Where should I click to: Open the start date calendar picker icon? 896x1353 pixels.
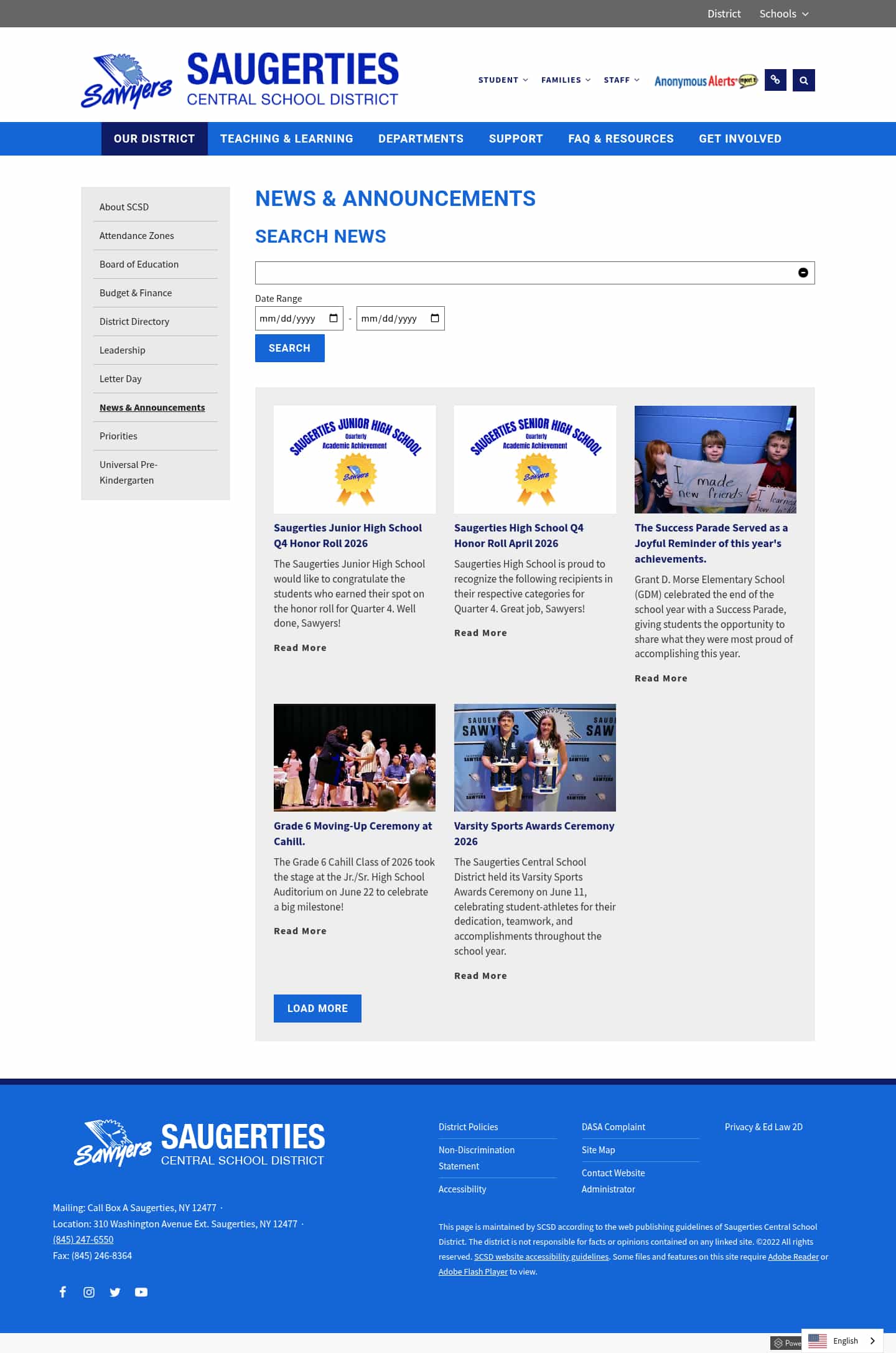(334, 318)
